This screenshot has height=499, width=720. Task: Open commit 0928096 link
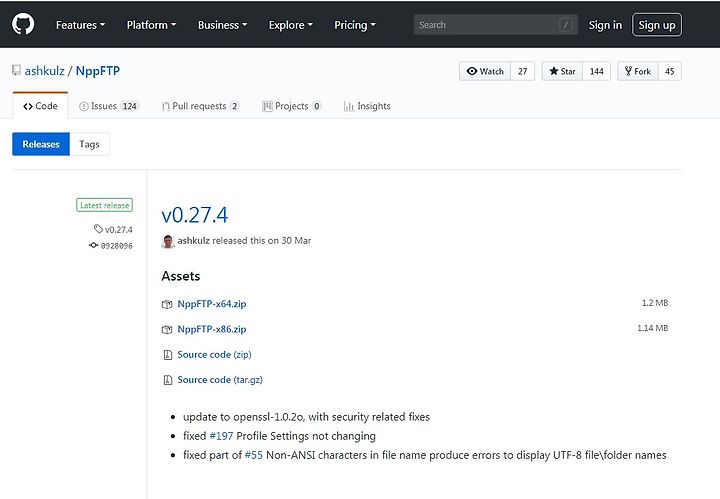(x=117, y=246)
